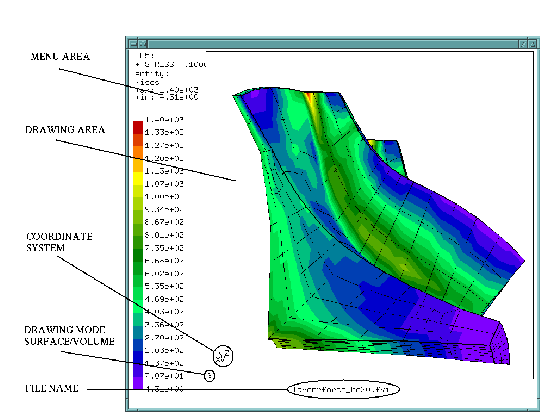Click the rightmost title bar button
543x417 pixels.
[x=533, y=44]
